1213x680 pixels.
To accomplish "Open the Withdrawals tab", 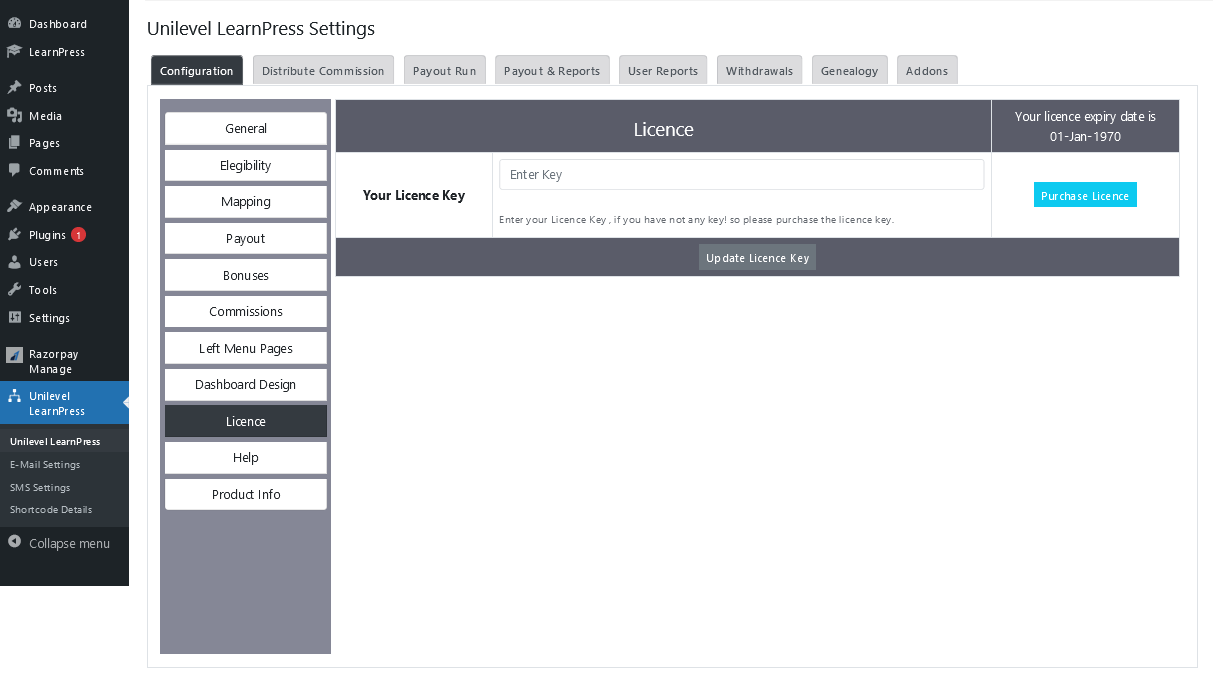I will coord(759,70).
